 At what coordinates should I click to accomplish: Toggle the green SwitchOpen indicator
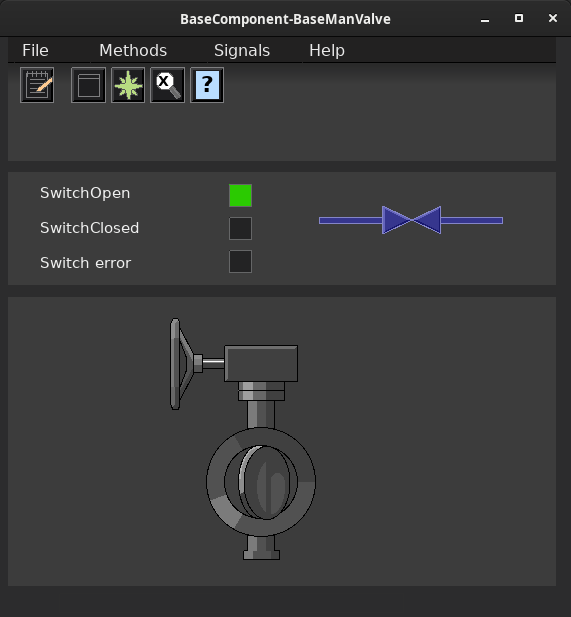240,195
